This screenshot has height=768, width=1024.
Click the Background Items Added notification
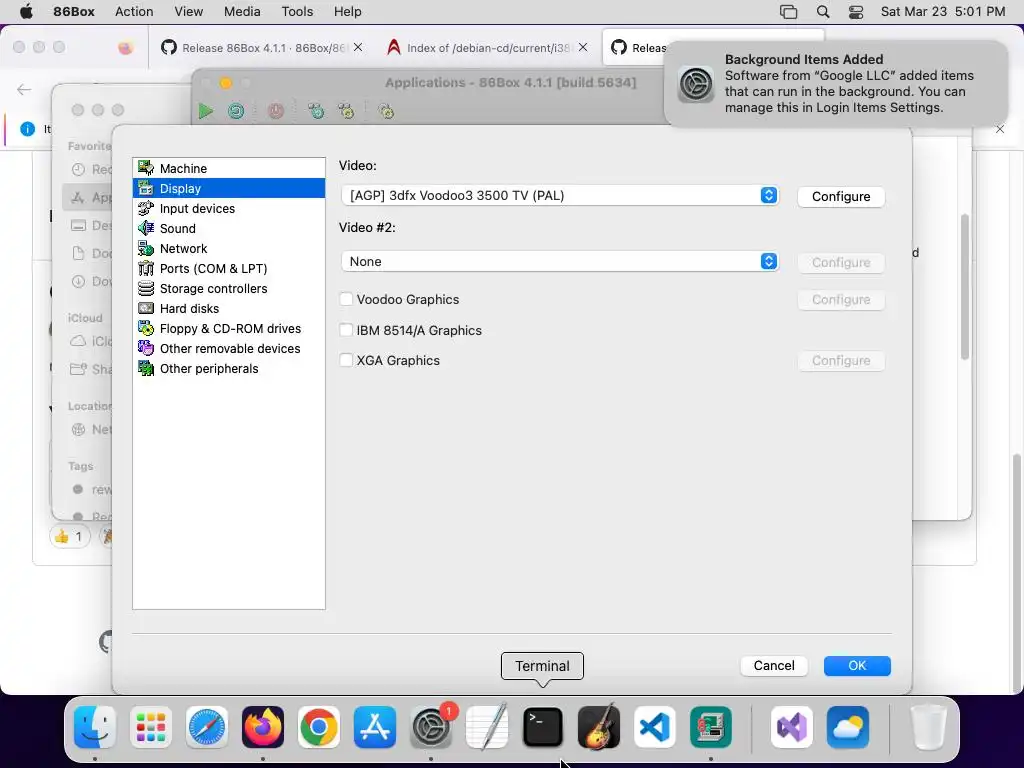point(835,84)
